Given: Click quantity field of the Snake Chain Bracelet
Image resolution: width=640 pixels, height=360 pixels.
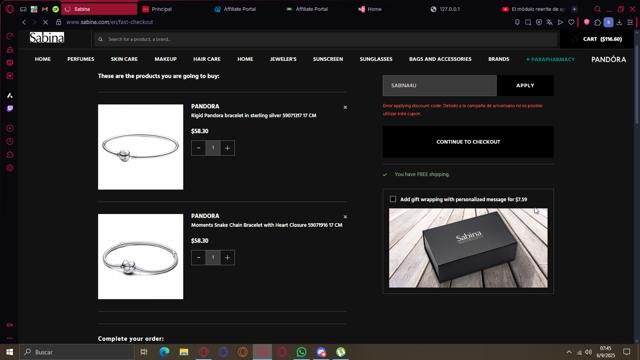Looking at the screenshot, I should 213,258.
